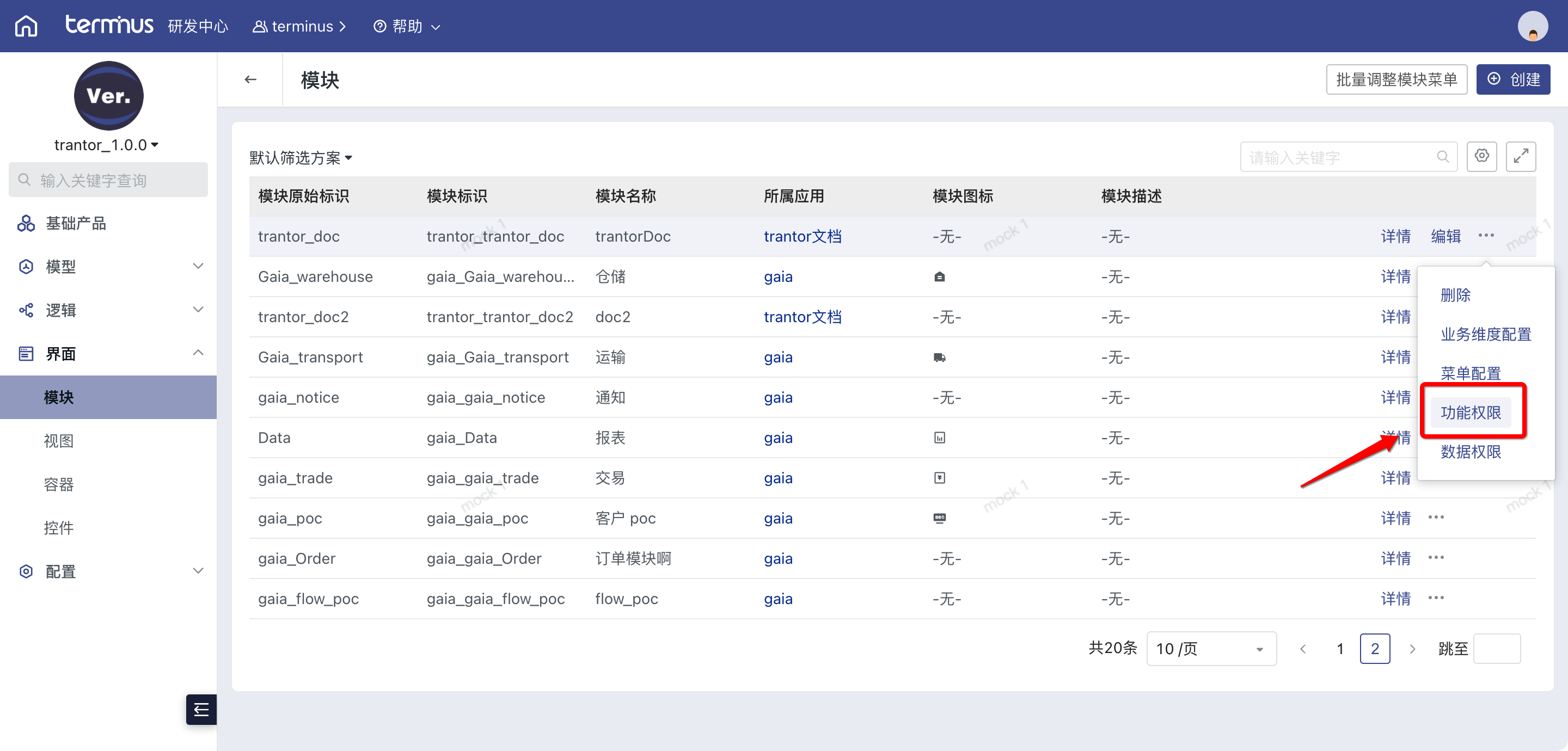Viewport: 1568px width, 751px height.
Task: Click current page 2 button
Action: point(1375,649)
